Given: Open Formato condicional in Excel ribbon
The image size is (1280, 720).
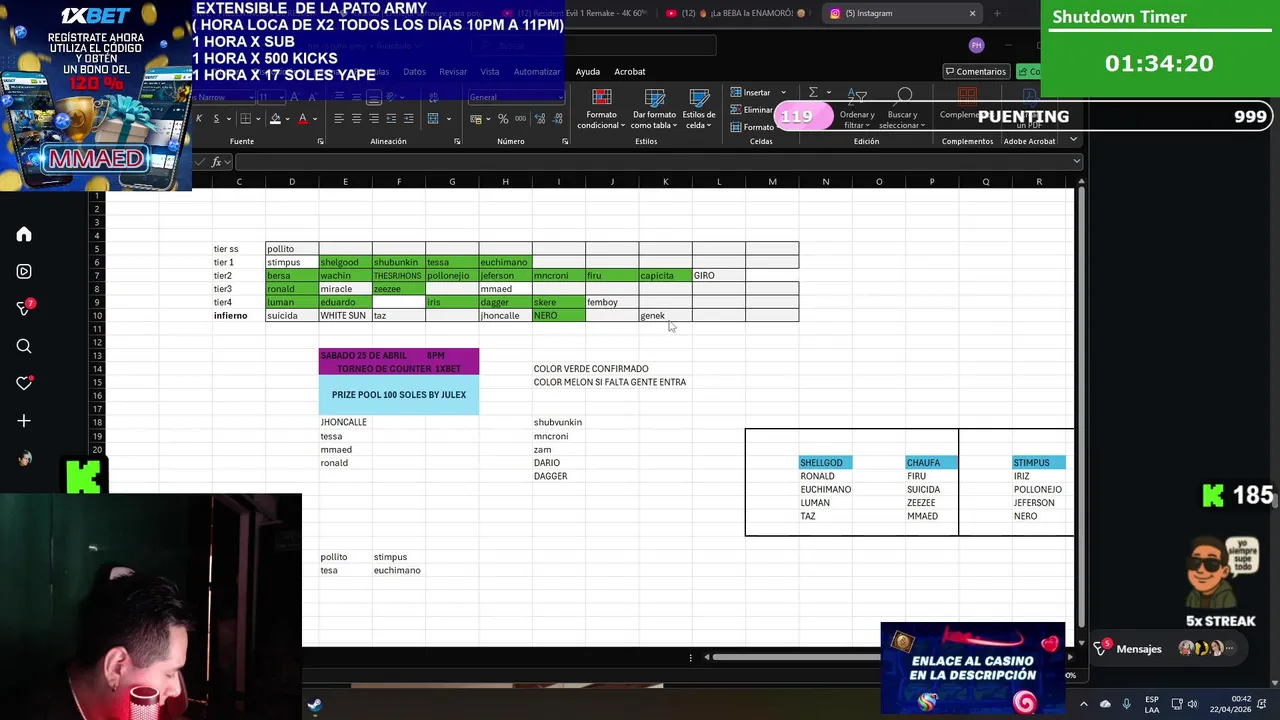Looking at the screenshot, I should tap(601, 109).
